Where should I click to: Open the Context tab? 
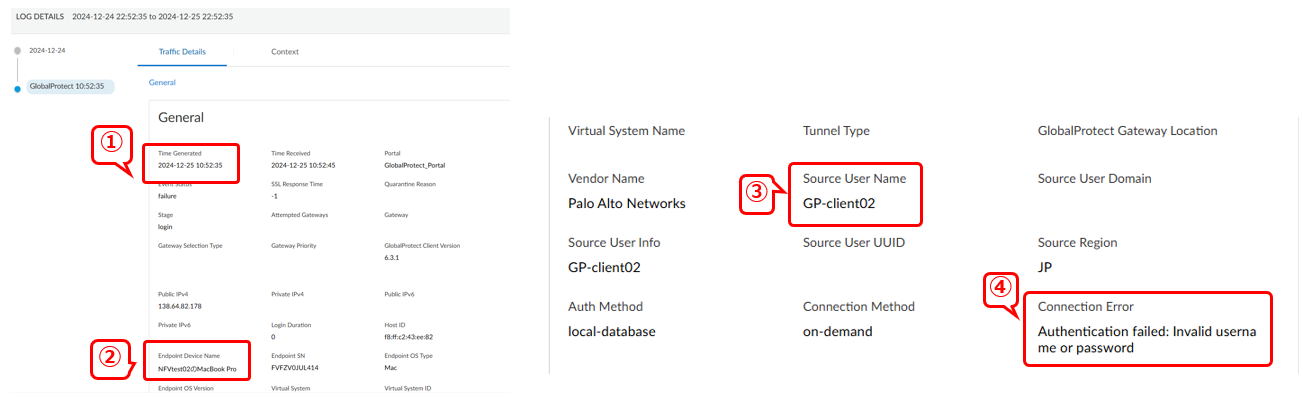click(x=285, y=52)
